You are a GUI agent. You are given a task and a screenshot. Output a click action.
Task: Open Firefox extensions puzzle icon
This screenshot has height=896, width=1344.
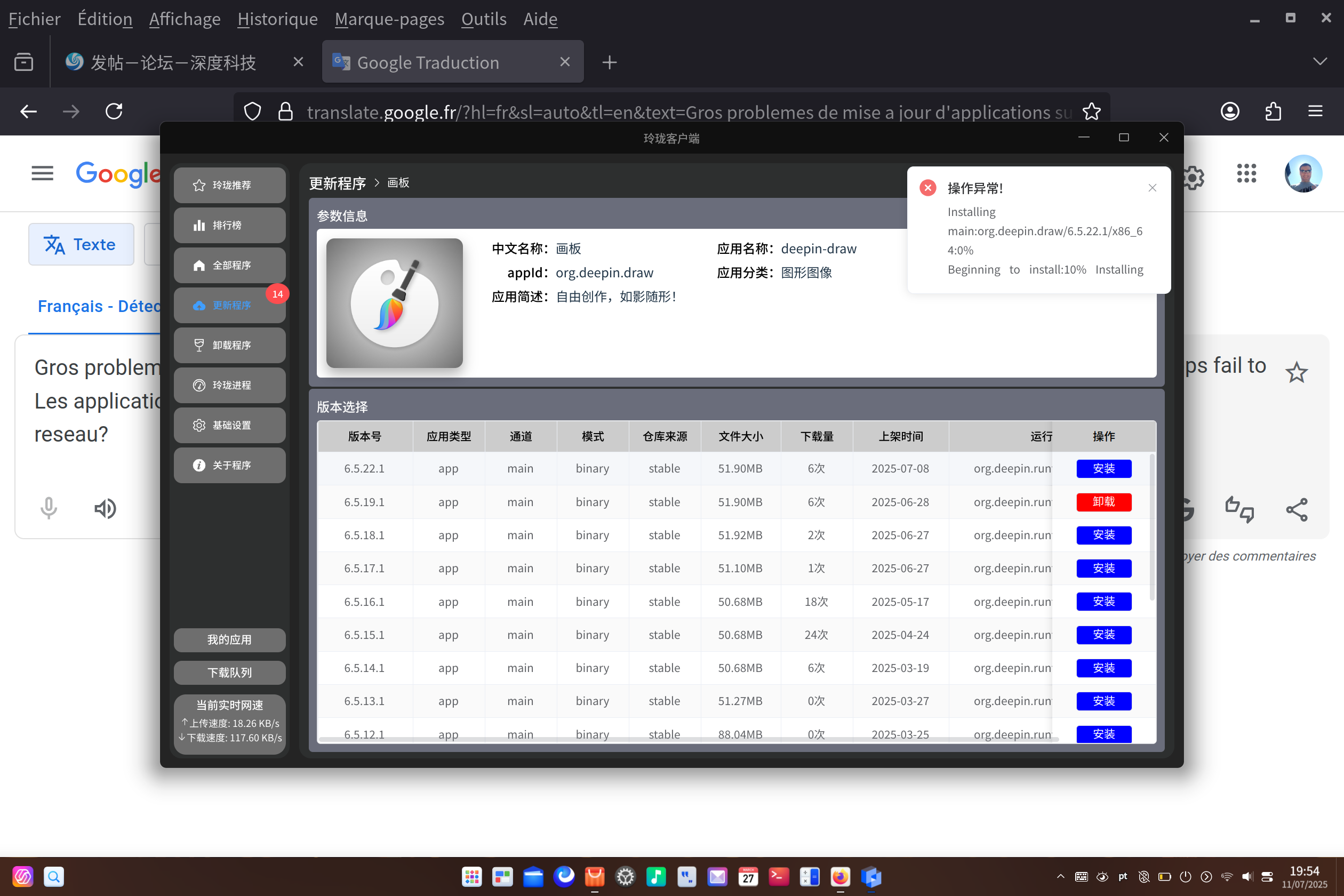tap(1273, 111)
